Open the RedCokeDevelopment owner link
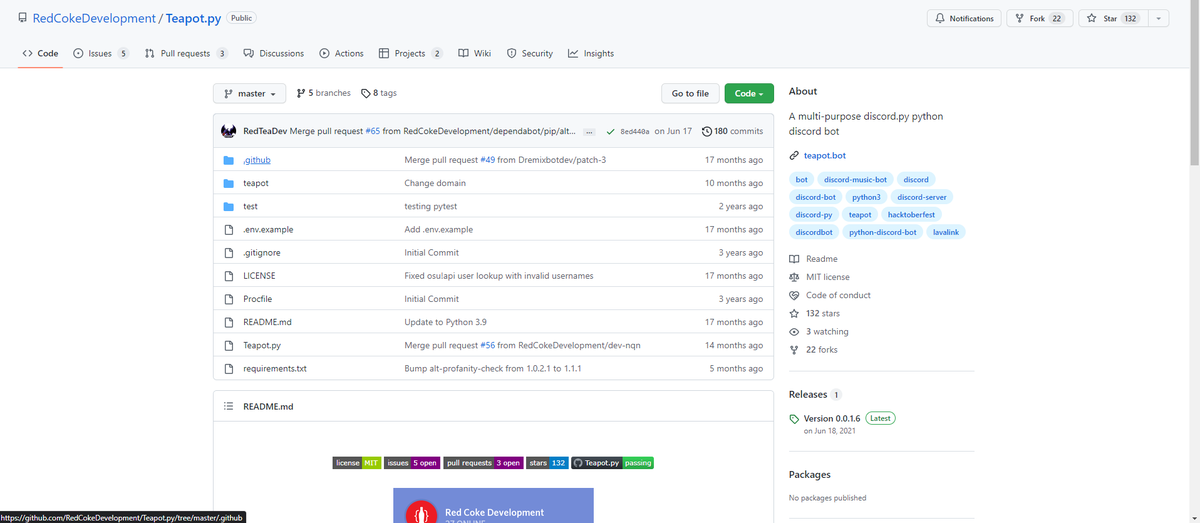This screenshot has height=523, width=1200. tap(94, 18)
